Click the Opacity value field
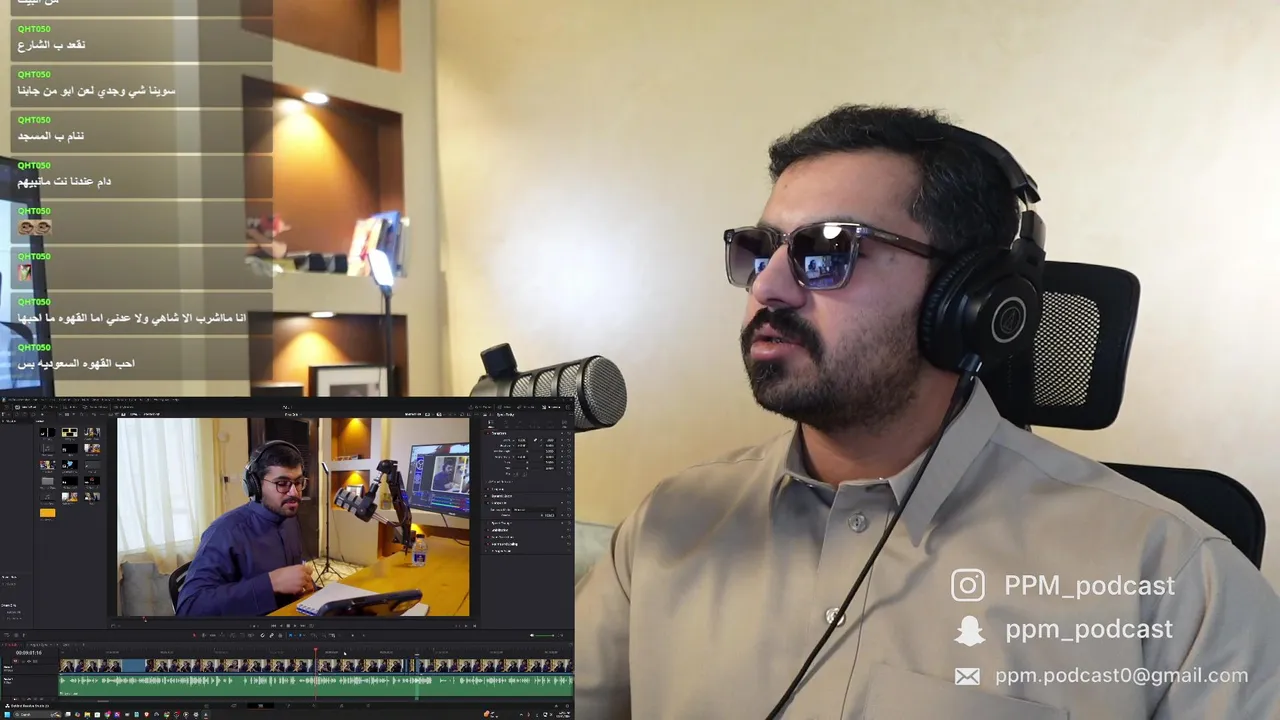Screen dimensions: 1280x720 tap(549, 515)
